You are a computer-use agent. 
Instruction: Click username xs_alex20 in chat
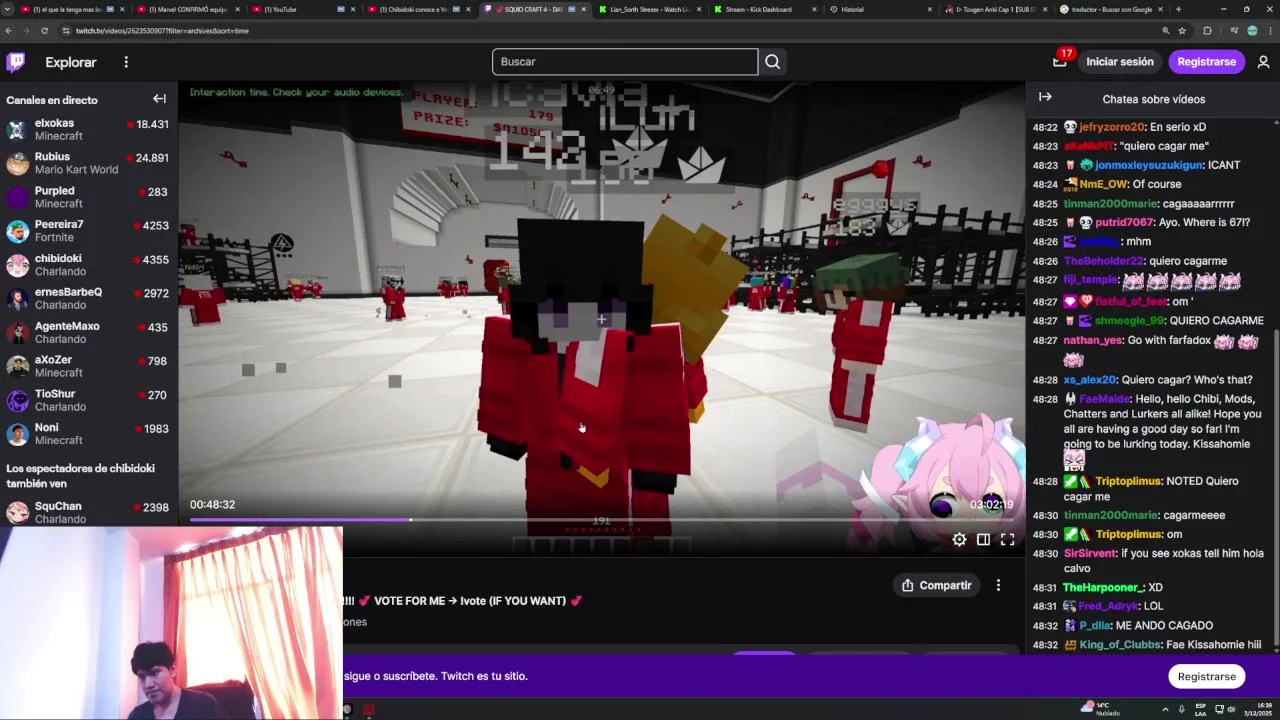click(1089, 380)
